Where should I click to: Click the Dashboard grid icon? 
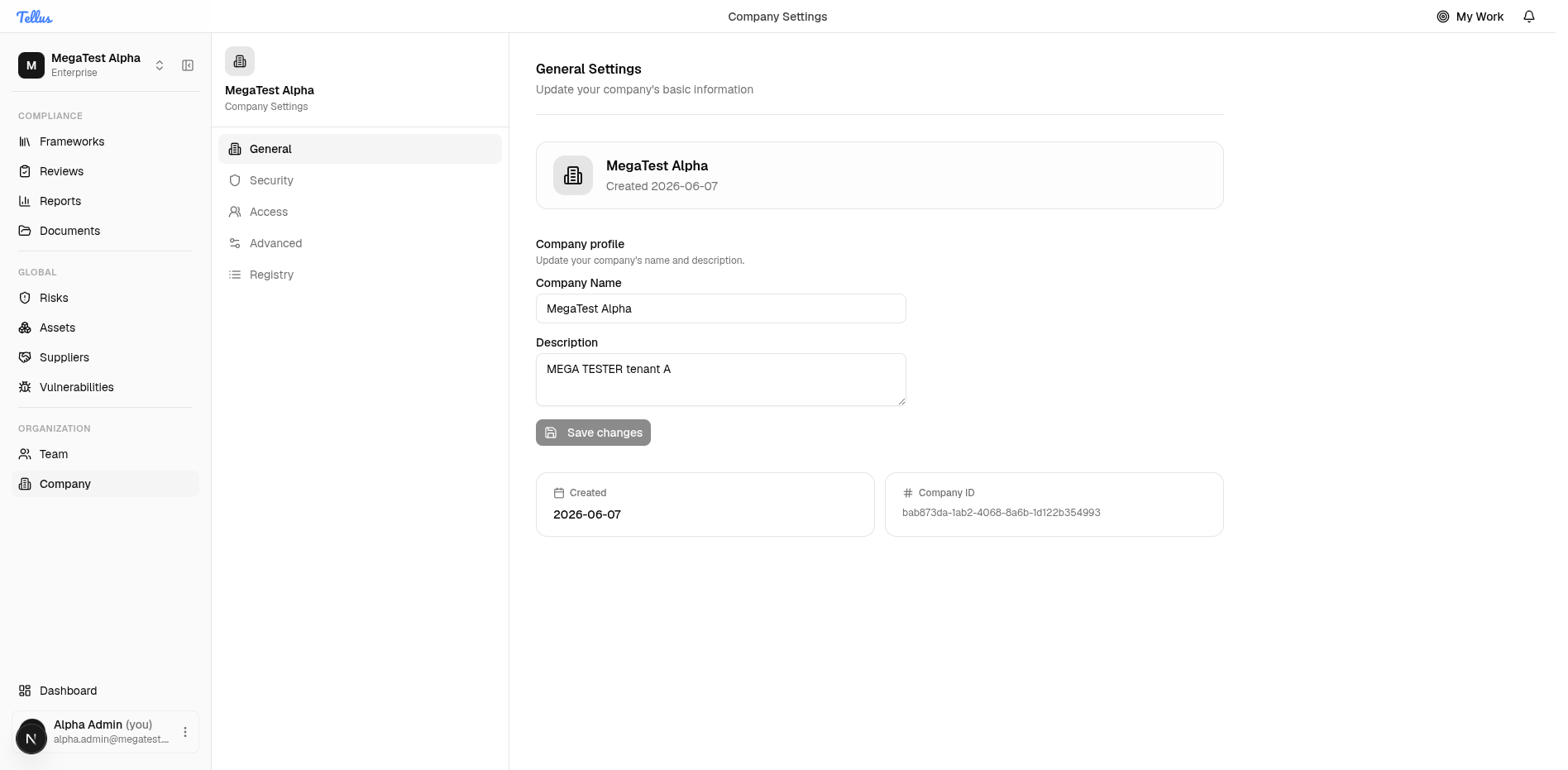pyautogui.click(x=25, y=691)
